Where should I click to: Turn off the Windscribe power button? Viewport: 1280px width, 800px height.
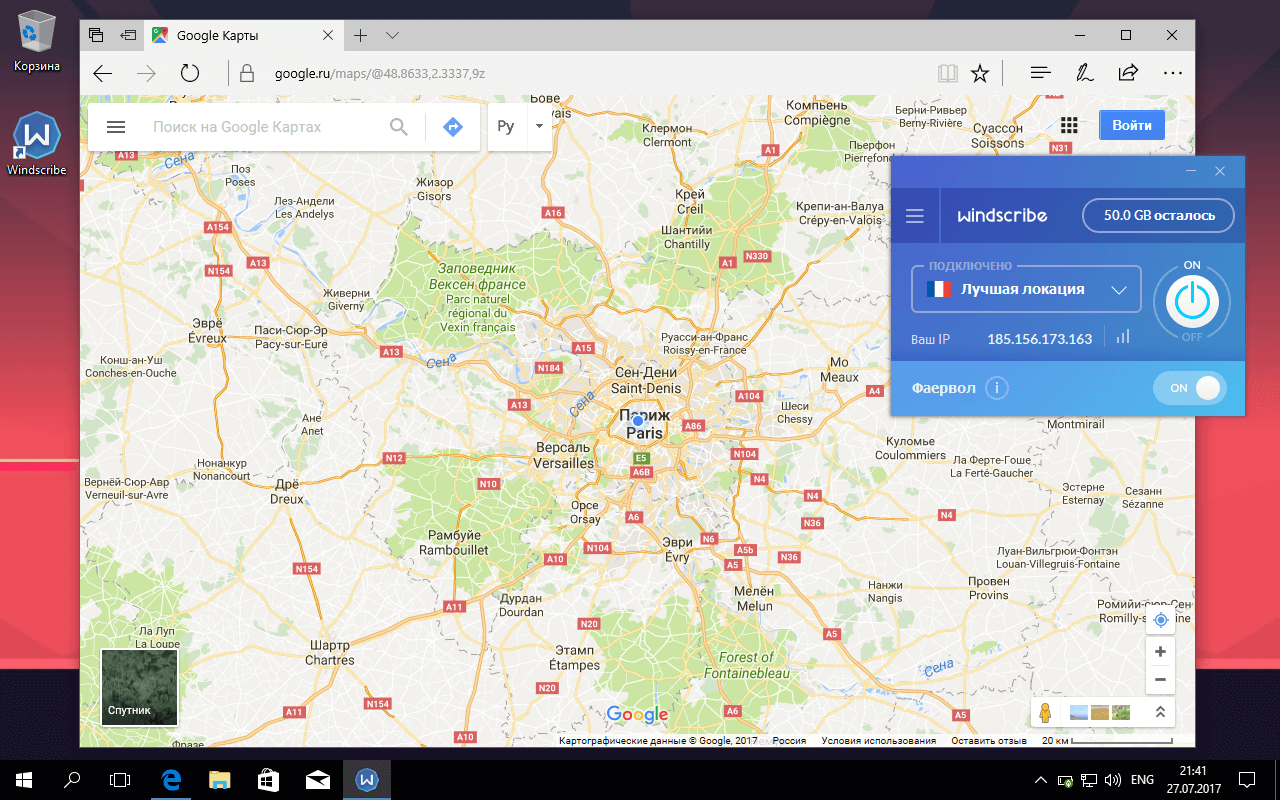(x=1191, y=301)
